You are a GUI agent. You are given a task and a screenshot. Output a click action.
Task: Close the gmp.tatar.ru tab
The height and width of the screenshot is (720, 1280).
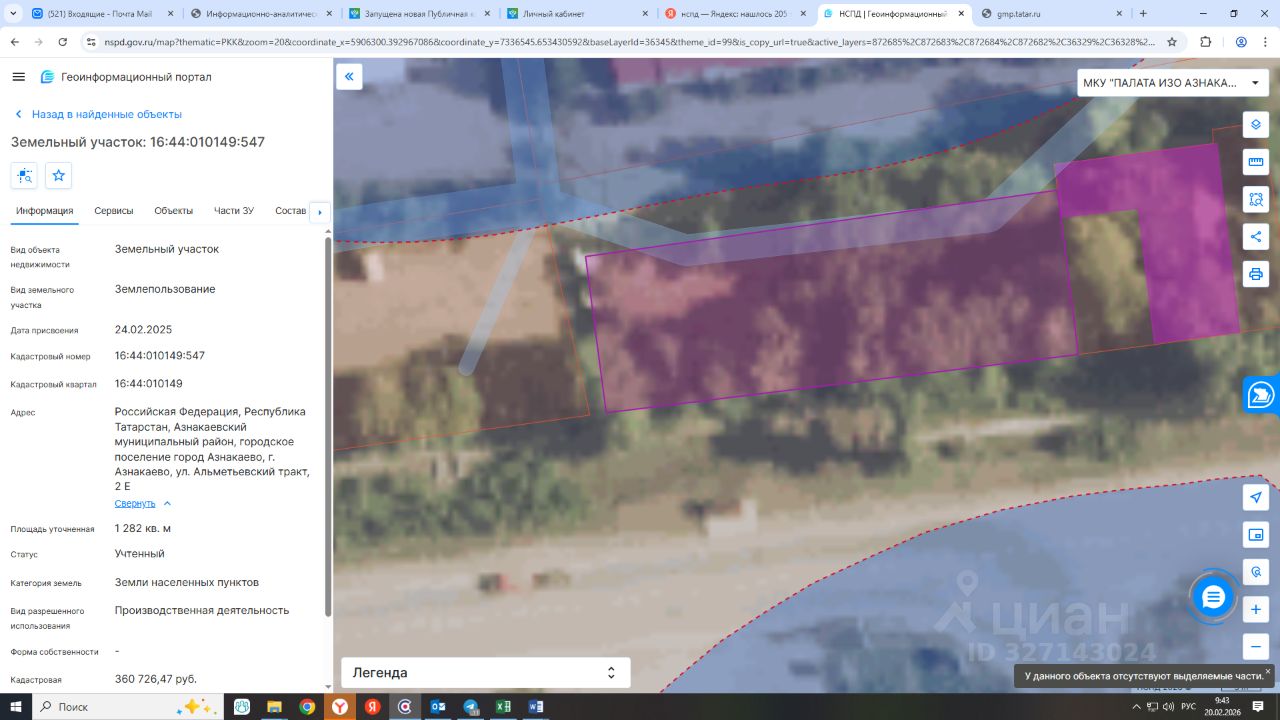coord(1118,14)
